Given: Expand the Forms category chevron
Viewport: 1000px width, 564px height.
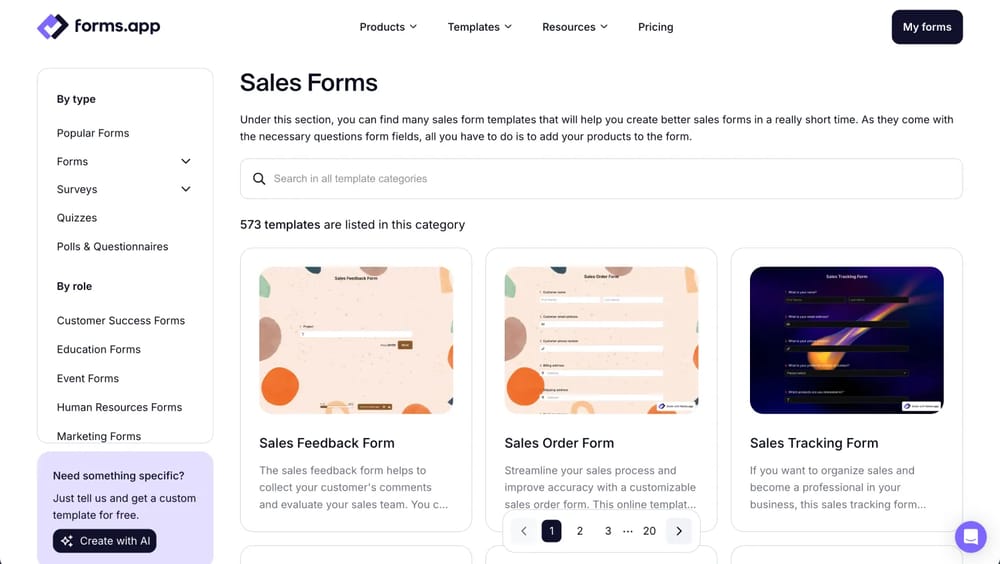Looking at the screenshot, I should pyautogui.click(x=185, y=161).
